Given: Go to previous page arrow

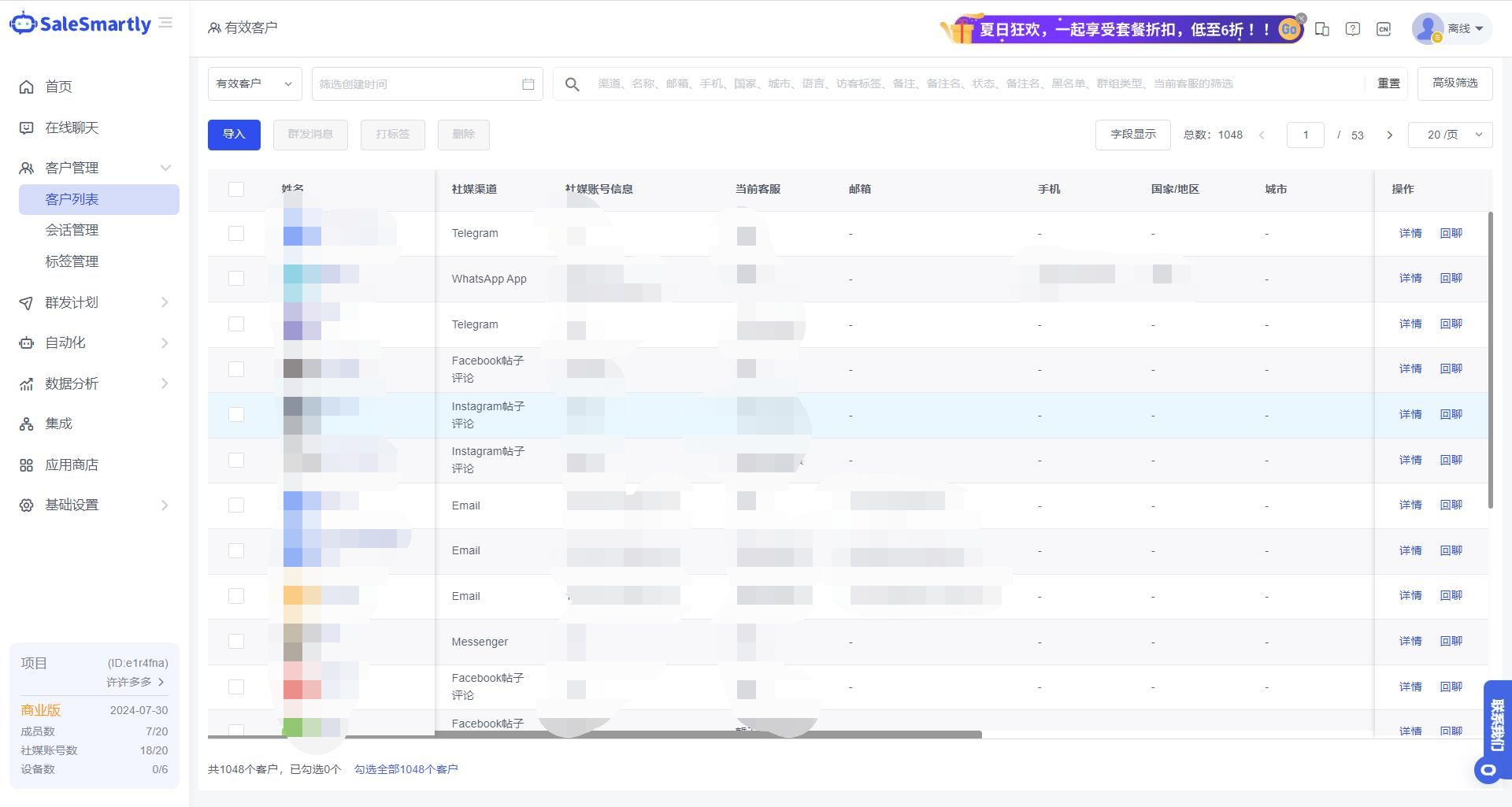Looking at the screenshot, I should 1262,135.
